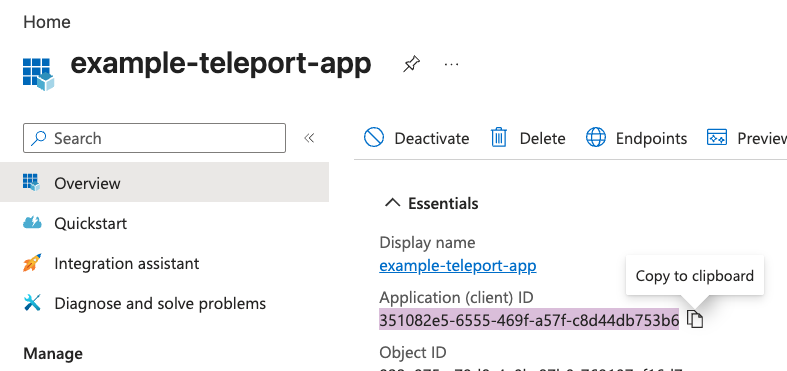
Task: Click the Overview grid icon
Action: point(31,182)
